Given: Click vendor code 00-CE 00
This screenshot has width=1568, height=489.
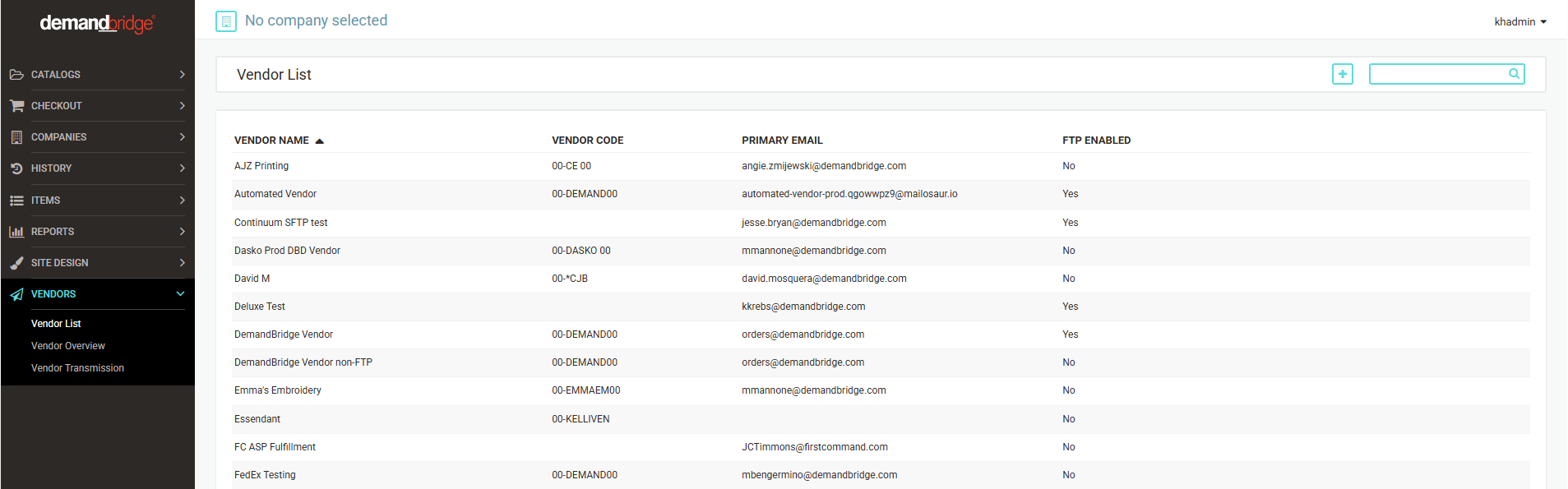Looking at the screenshot, I should click(x=571, y=166).
